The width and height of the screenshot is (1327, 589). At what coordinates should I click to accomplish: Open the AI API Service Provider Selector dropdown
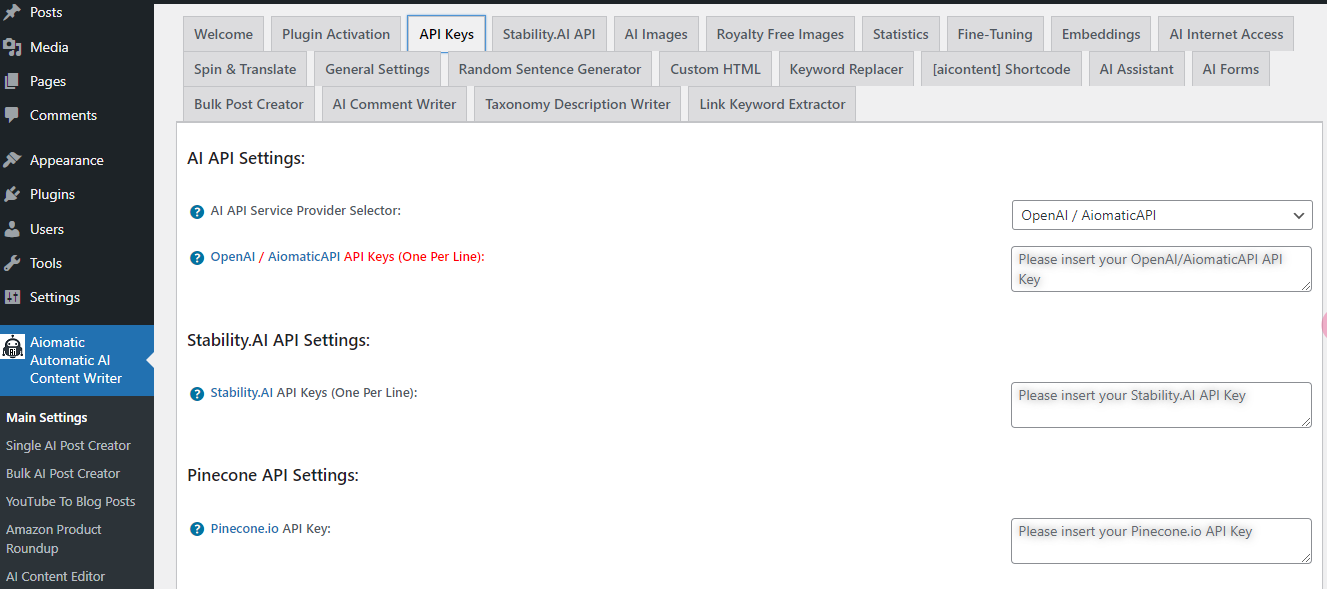point(1161,215)
